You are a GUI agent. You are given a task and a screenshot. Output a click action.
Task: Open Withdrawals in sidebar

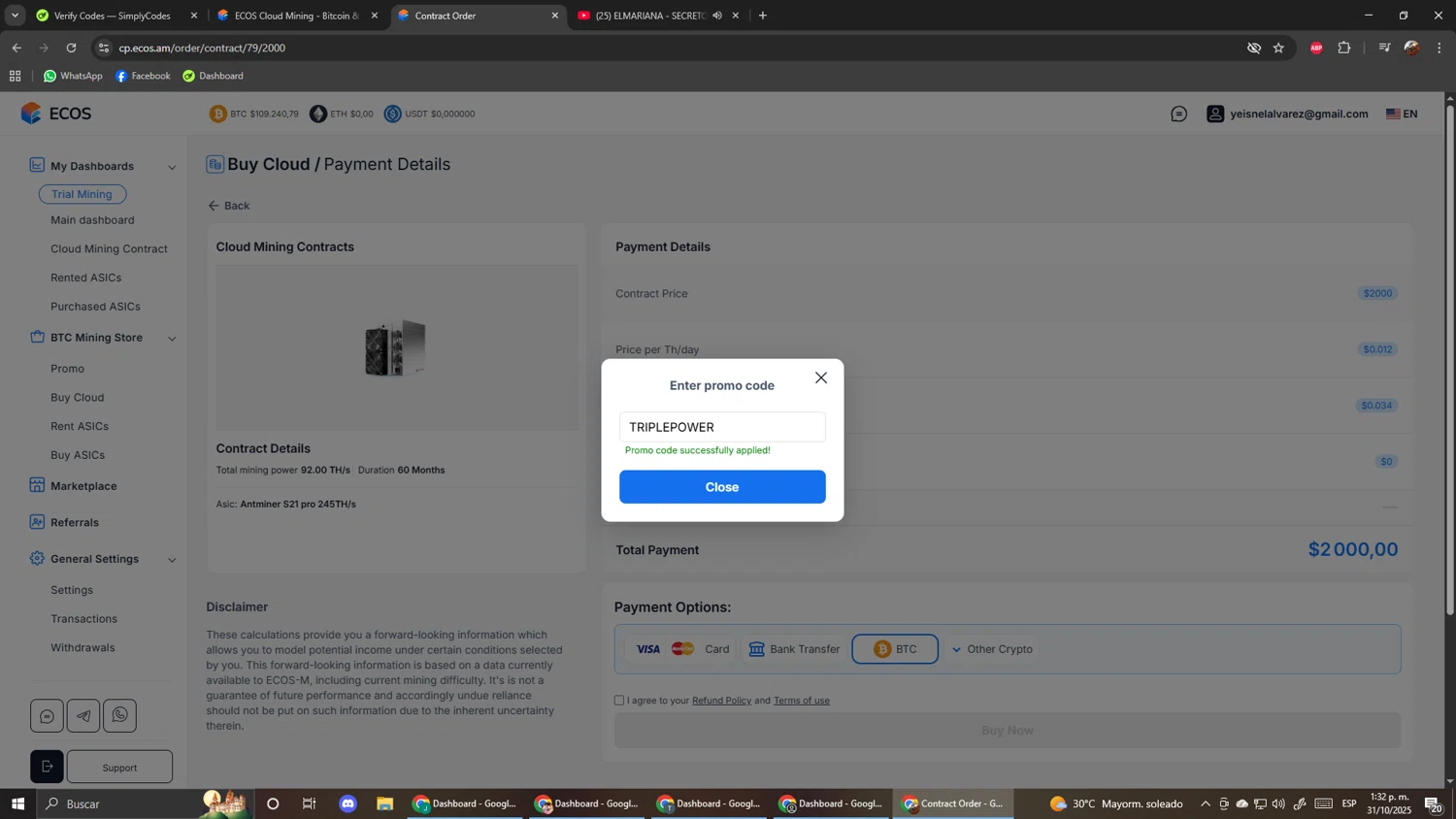click(x=83, y=647)
